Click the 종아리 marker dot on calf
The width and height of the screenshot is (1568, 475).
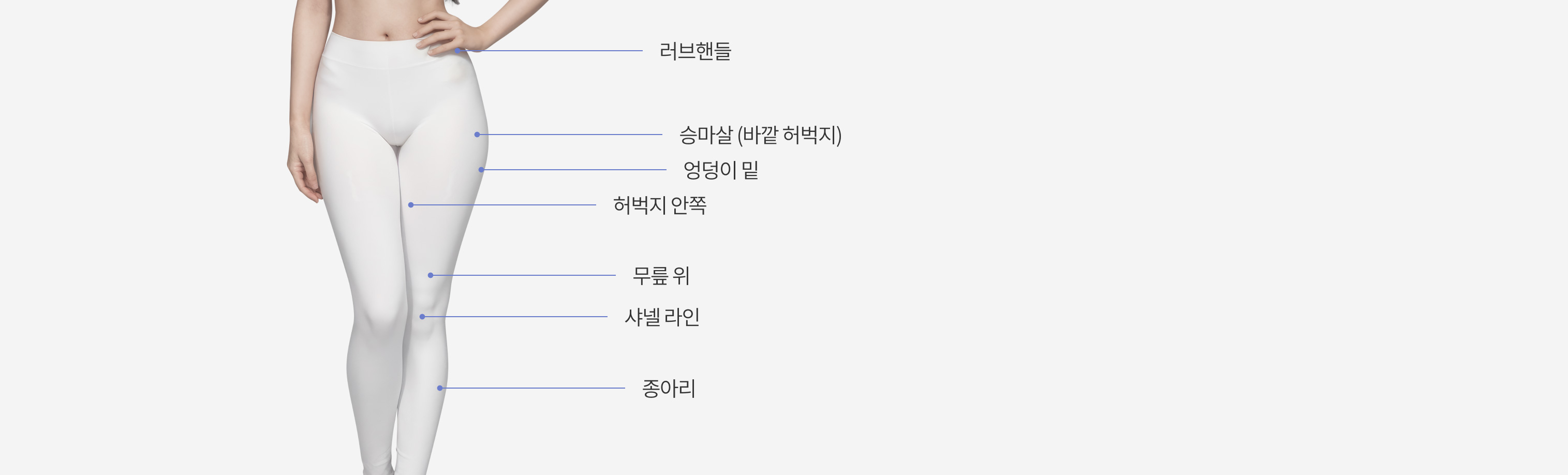(440, 388)
